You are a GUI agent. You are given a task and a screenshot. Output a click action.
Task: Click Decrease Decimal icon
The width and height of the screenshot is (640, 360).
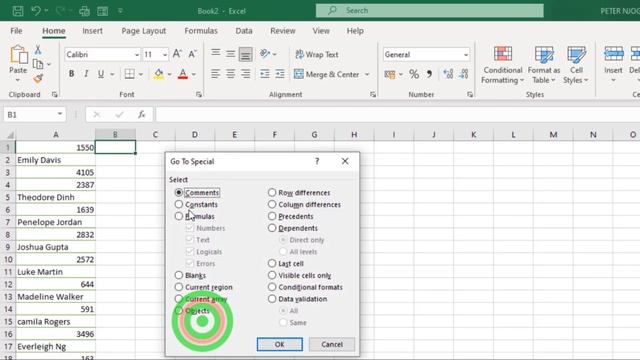click(x=464, y=74)
